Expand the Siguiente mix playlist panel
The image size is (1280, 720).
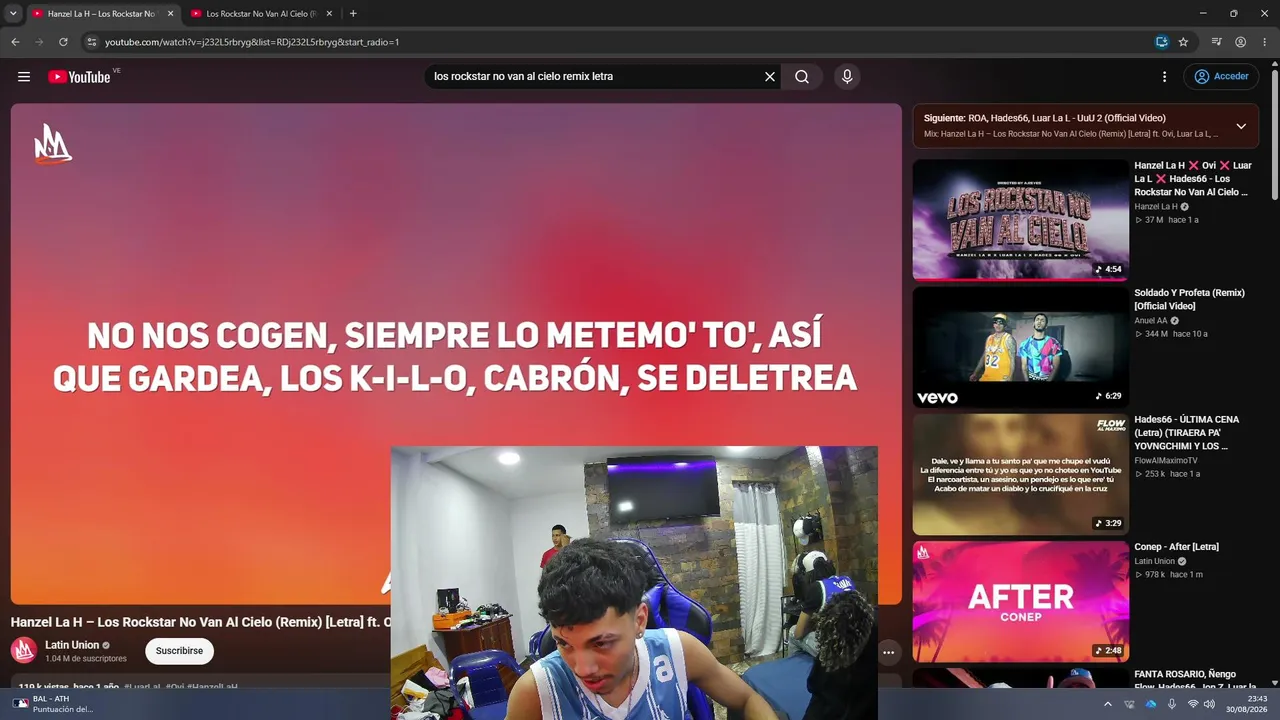pos(1241,126)
